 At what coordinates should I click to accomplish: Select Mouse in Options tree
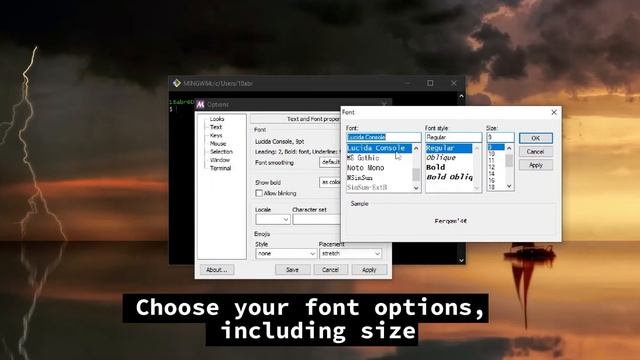(x=218, y=144)
